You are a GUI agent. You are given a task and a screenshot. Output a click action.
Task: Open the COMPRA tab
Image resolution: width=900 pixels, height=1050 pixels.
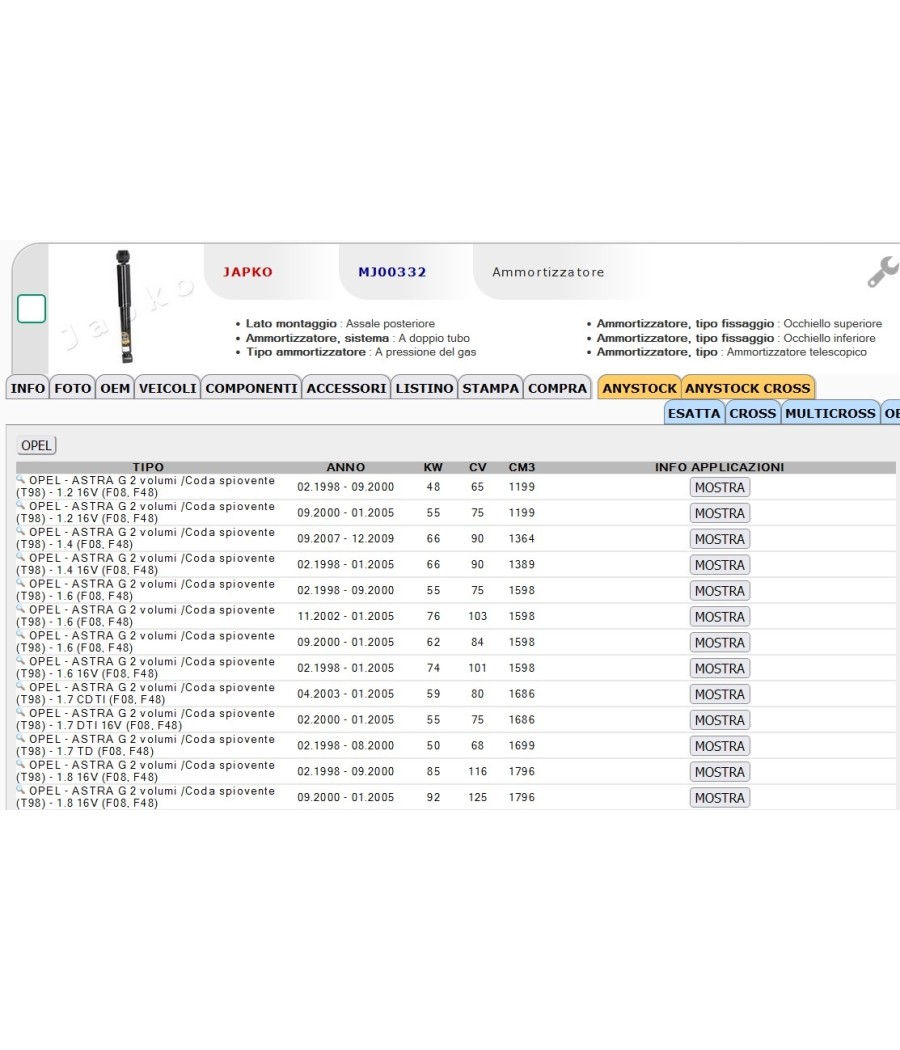(x=557, y=388)
